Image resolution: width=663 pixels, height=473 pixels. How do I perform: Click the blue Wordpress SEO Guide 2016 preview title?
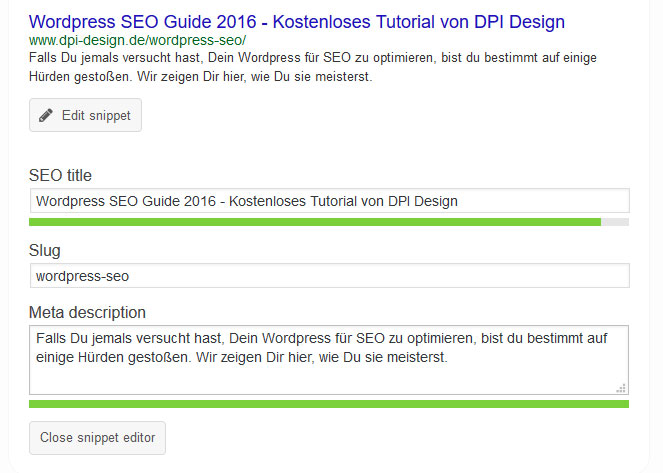click(x=297, y=22)
